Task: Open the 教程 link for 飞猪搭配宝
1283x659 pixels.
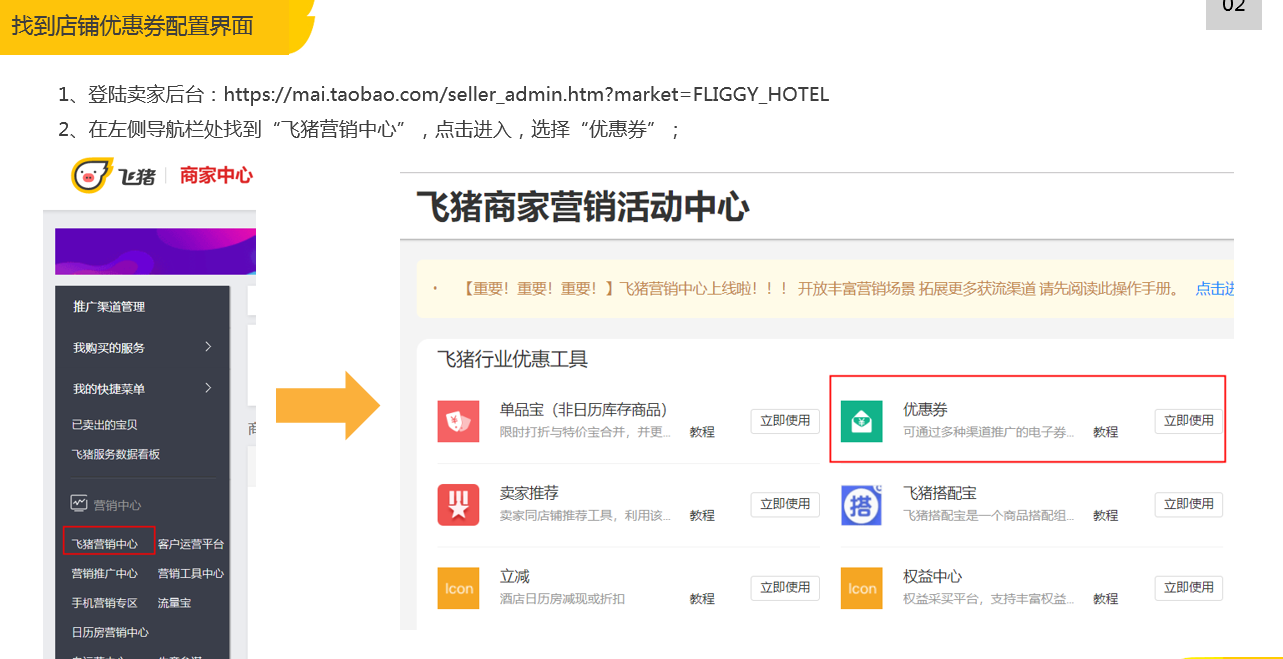Action: coord(1106,515)
